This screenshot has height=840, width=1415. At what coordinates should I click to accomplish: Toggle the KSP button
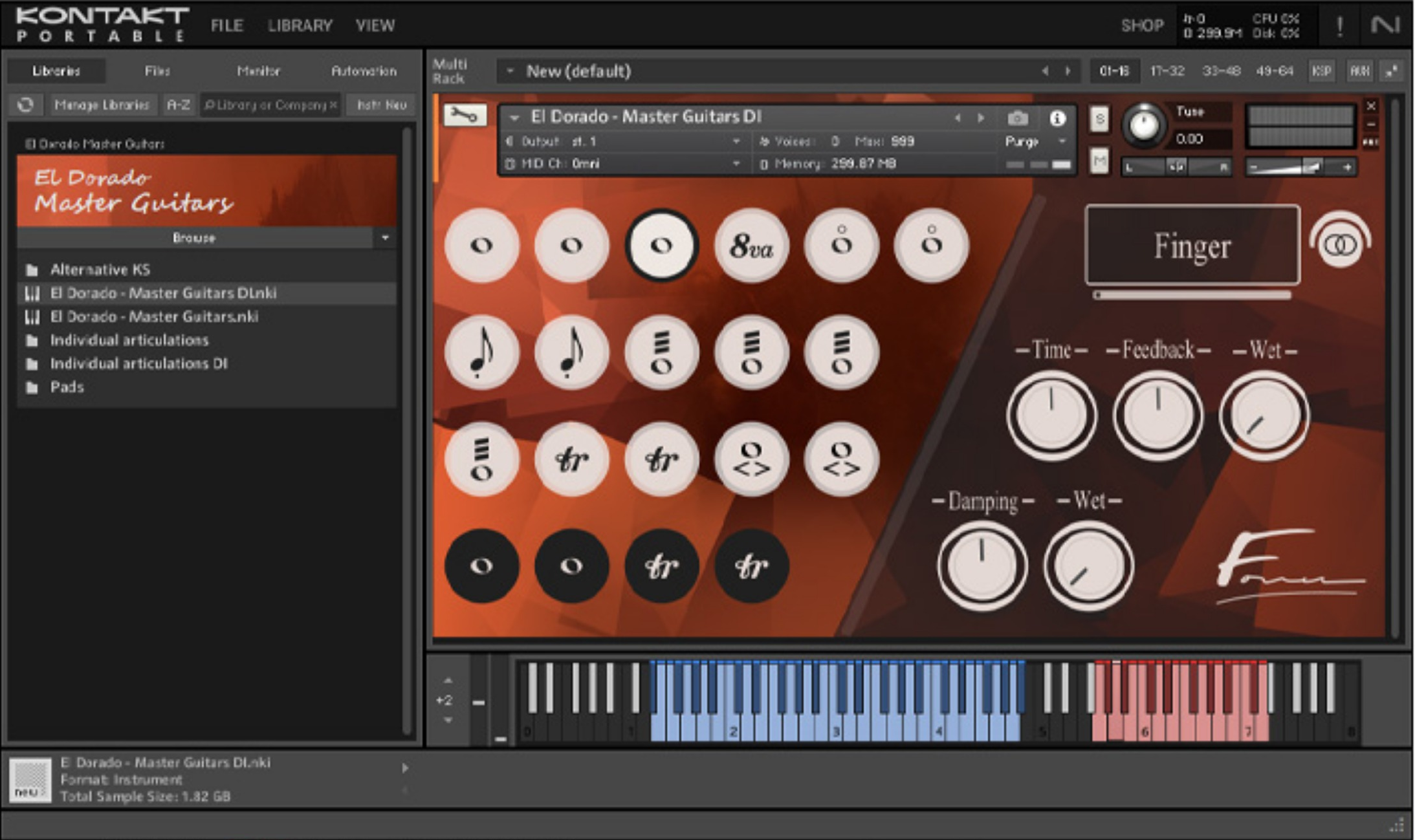coord(1321,71)
